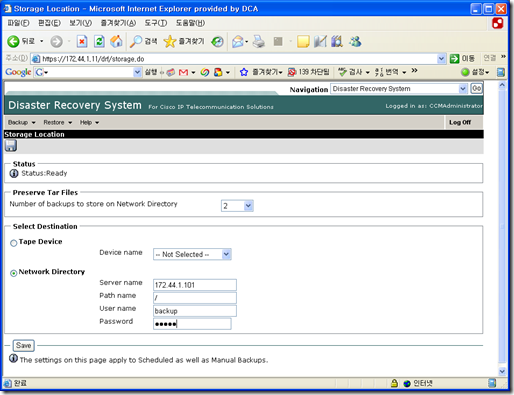
Task: Open the Mail envelope icon
Action: coord(238,42)
